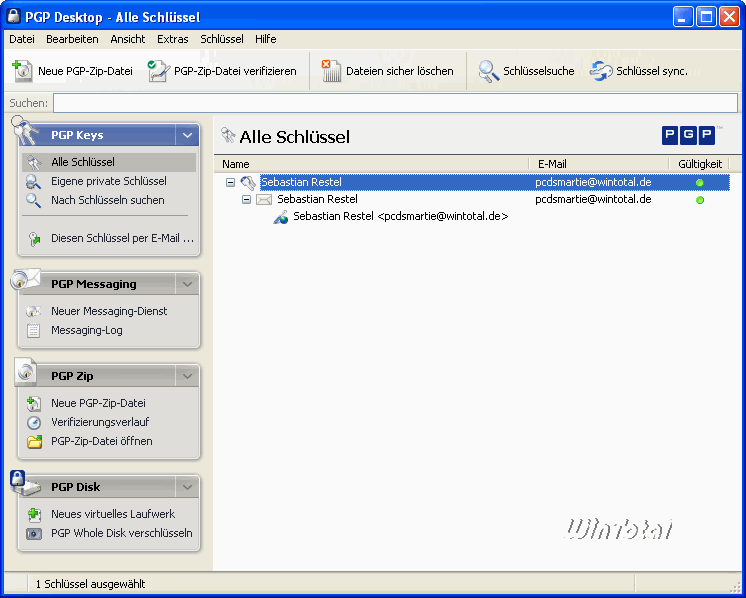Toggle the PGP Disk panel chevron

click(187, 487)
